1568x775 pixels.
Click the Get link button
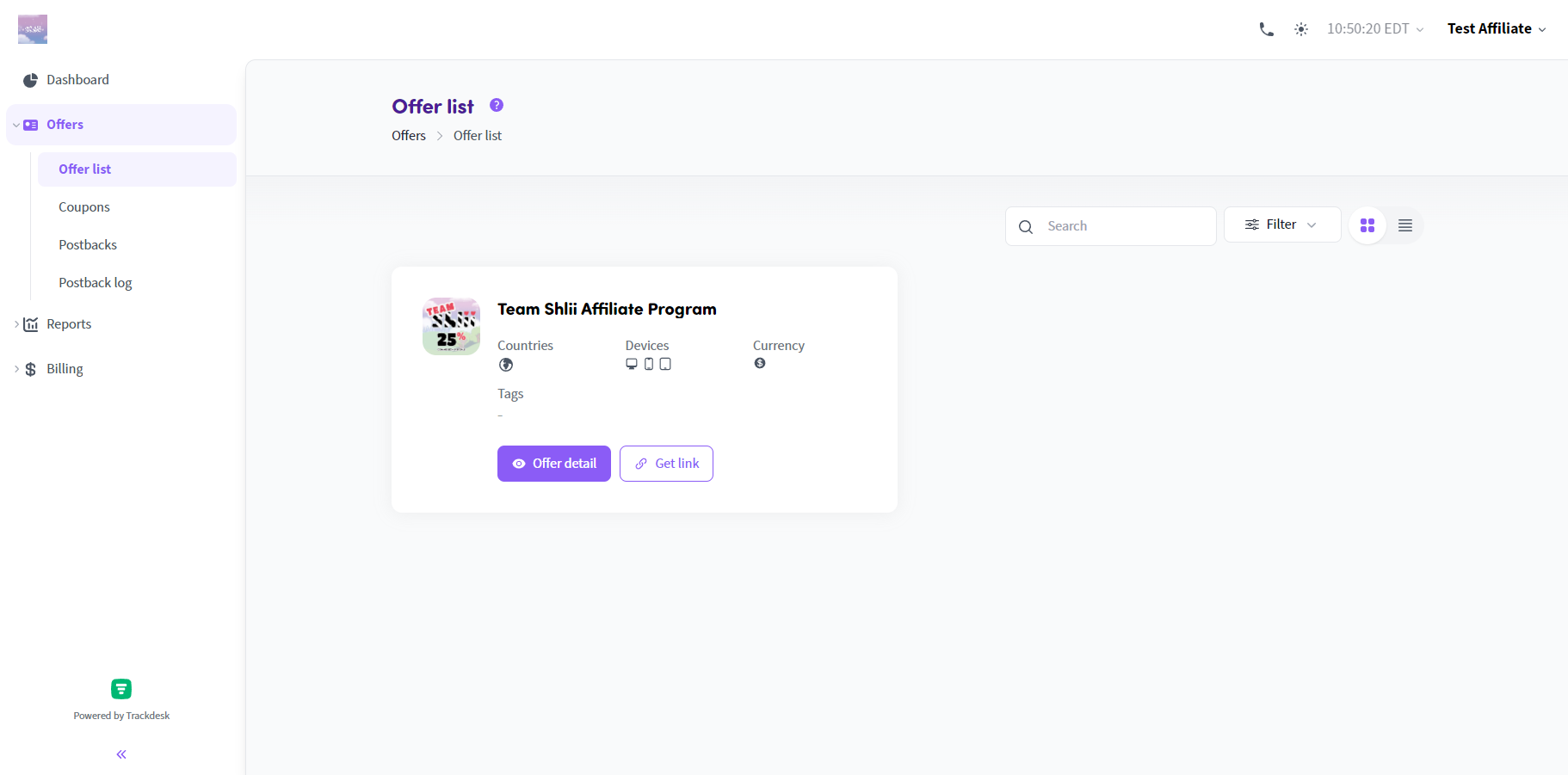pyautogui.click(x=666, y=464)
